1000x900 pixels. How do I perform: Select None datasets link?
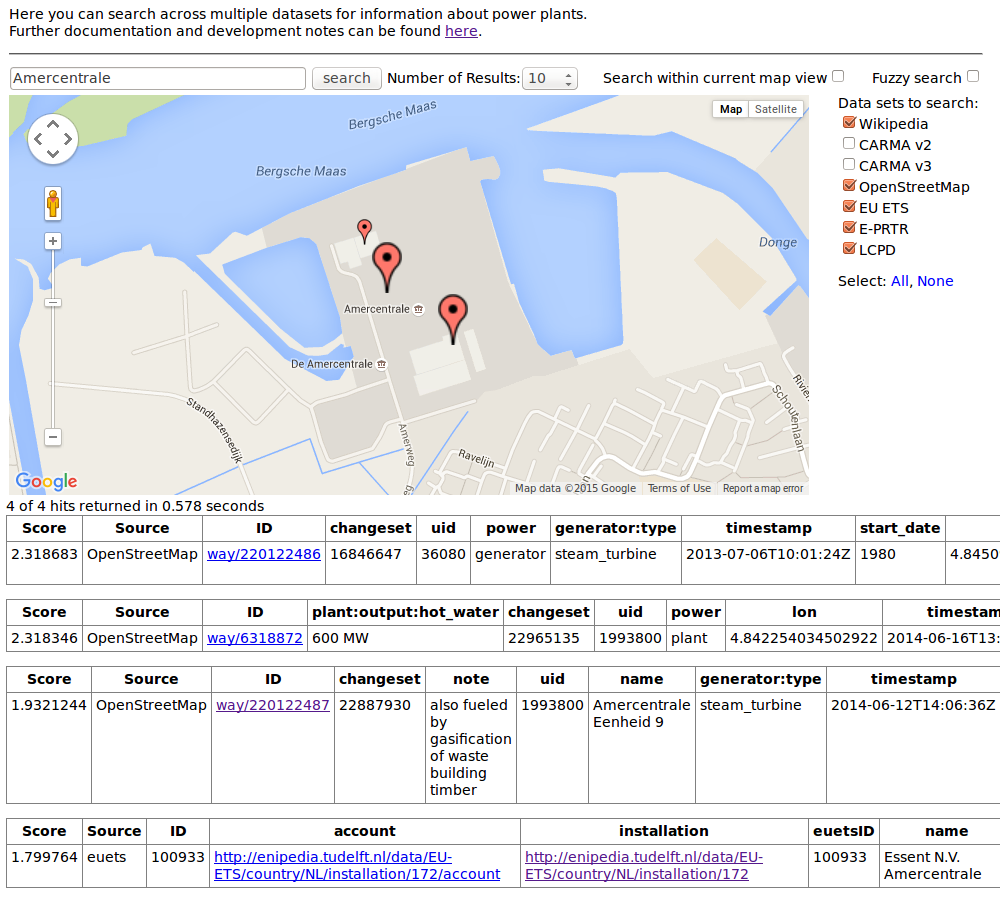pyautogui.click(x=935, y=281)
